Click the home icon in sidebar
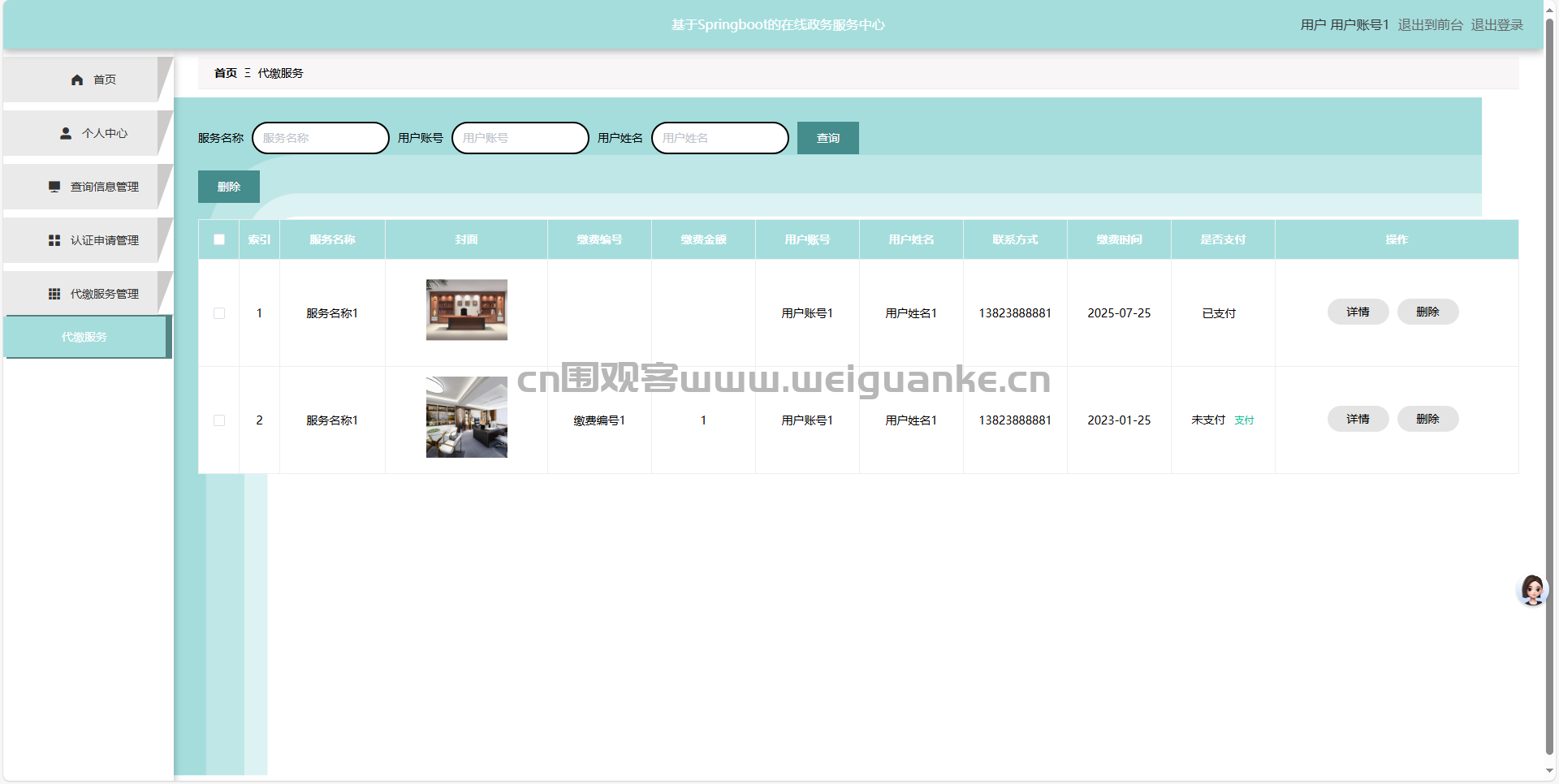Viewport: 1559px width, 784px height. [x=77, y=80]
